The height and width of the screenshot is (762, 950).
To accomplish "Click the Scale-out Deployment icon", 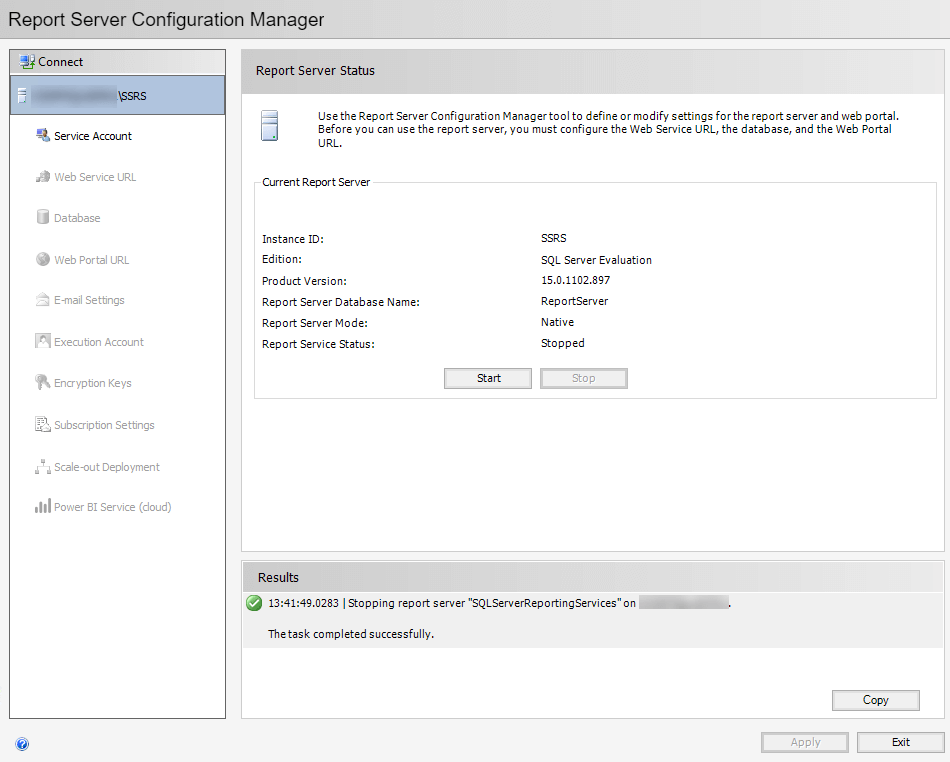I will 43,467.
